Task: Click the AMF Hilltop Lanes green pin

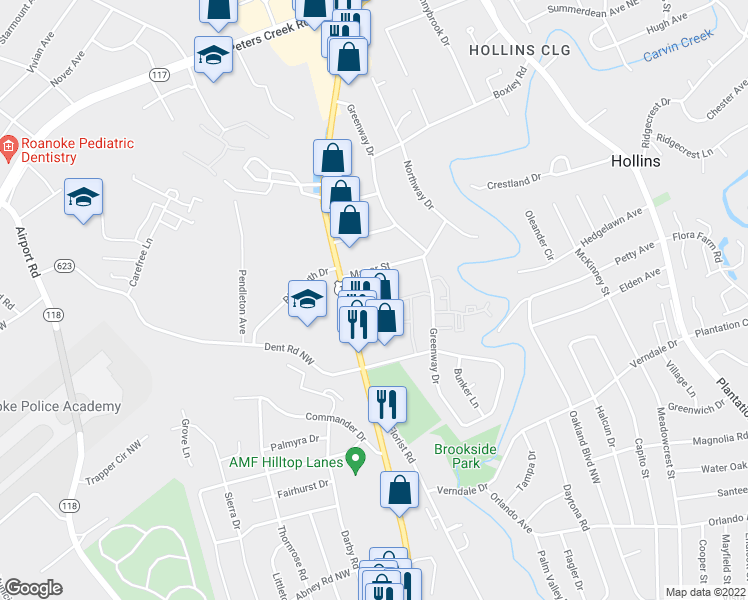Action: [x=355, y=461]
